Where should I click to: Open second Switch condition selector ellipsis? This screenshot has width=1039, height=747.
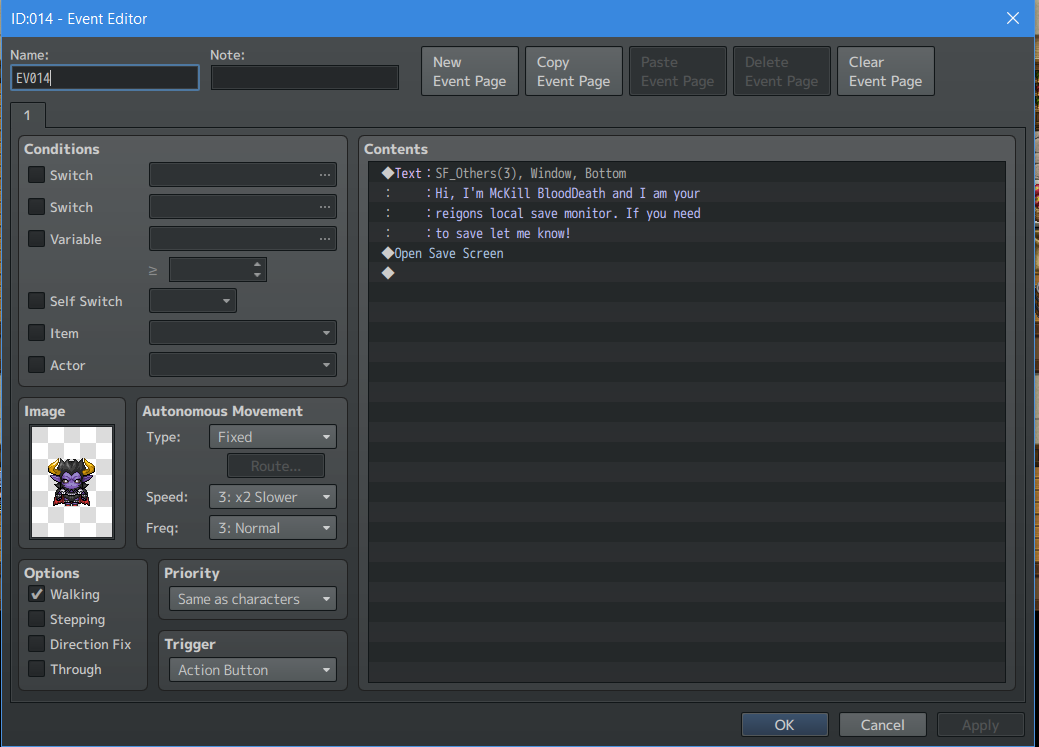coord(325,207)
